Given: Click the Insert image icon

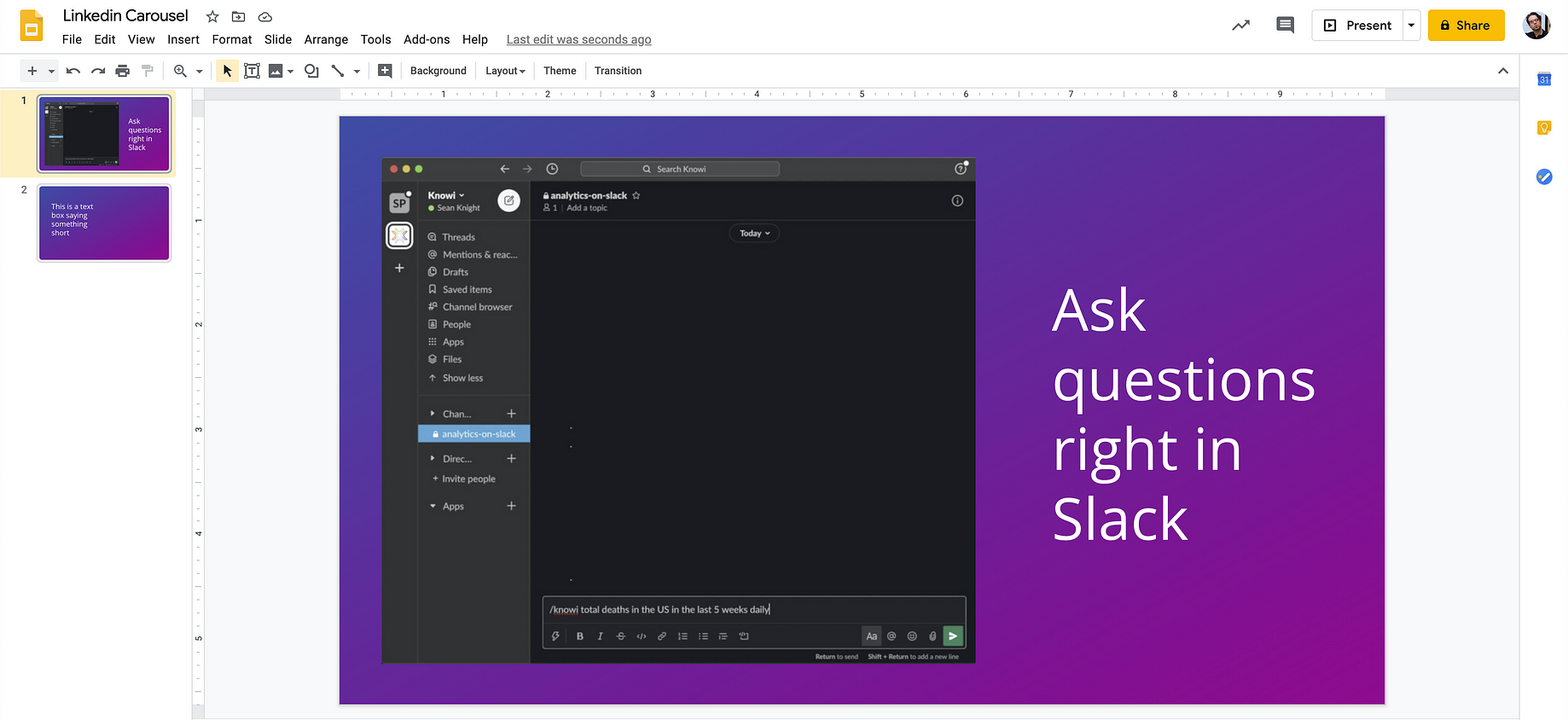Looking at the screenshot, I should tap(276, 71).
